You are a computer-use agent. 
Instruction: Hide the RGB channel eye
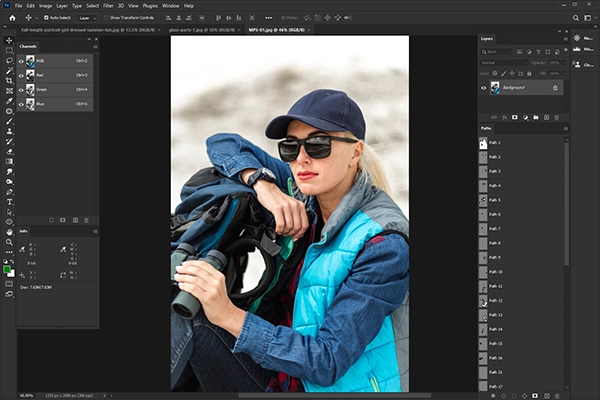click(21, 61)
